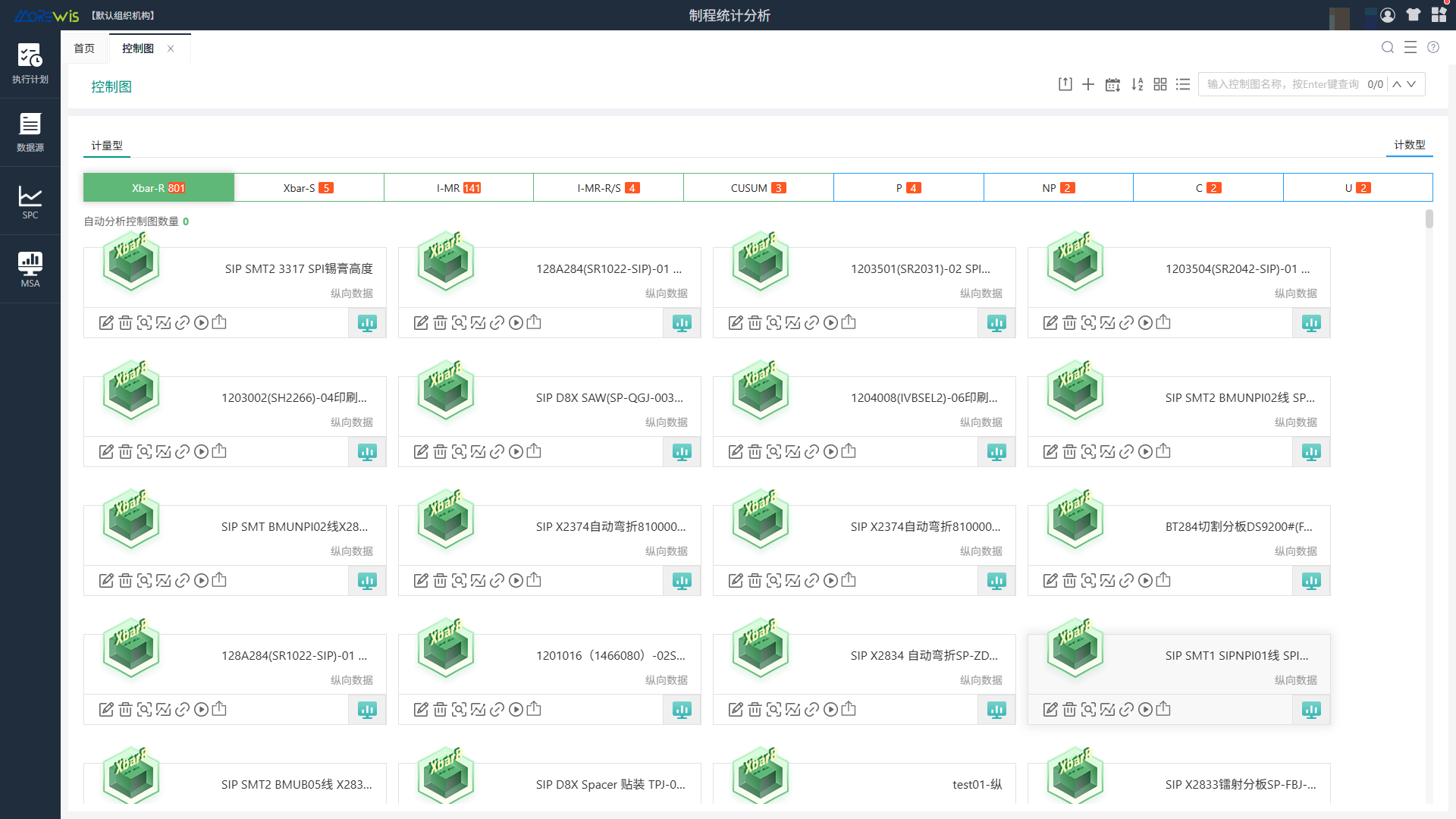
Task: Open the SPC sidebar module
Action: (x=30, y=202)
